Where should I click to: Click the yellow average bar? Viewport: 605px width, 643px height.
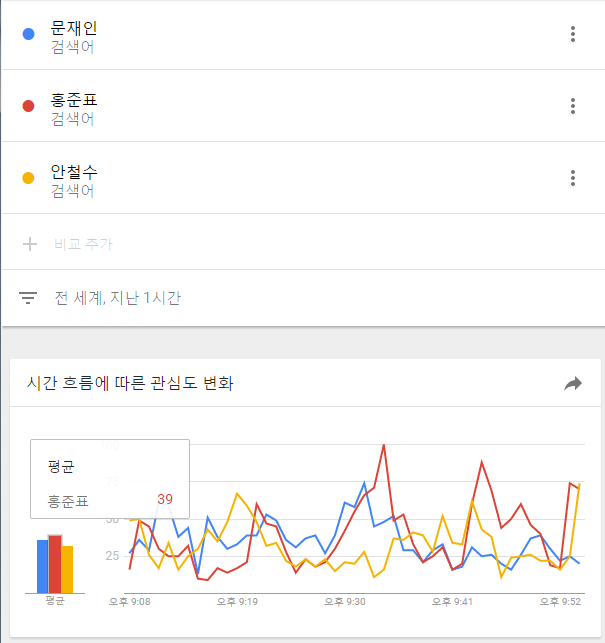pos(68,570)
